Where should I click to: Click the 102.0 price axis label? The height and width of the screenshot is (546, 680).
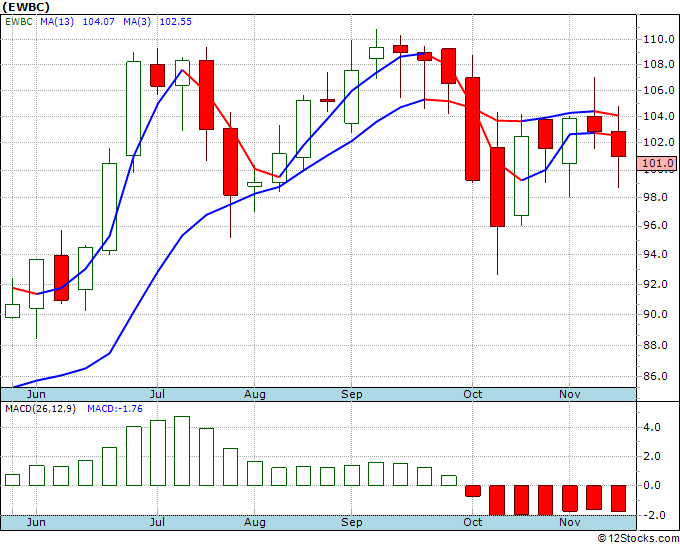click(x=658, y=142)
